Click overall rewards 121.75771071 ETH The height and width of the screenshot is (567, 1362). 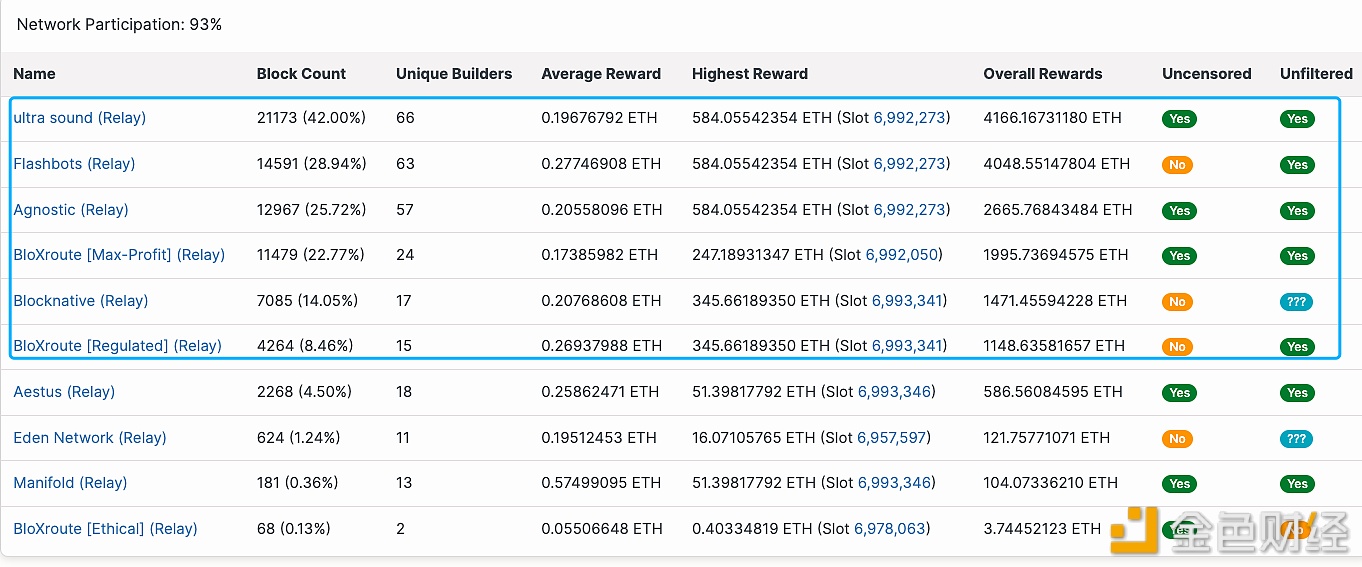point(1047,438)
